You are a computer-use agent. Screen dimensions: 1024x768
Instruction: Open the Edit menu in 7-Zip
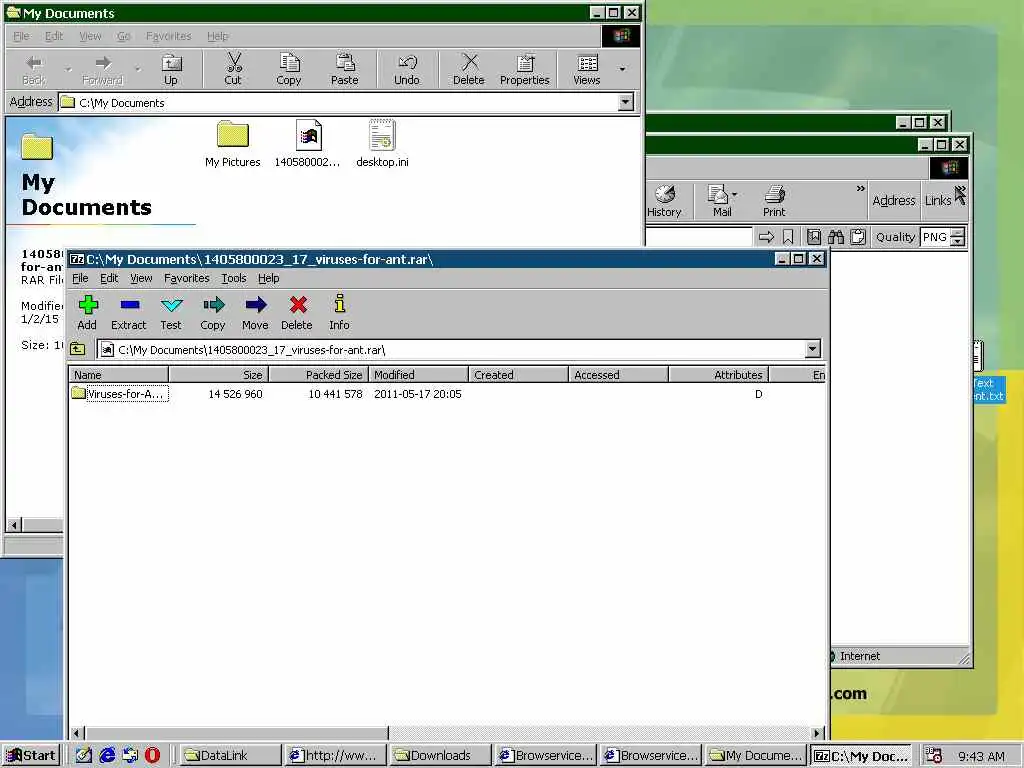point(109,278)
